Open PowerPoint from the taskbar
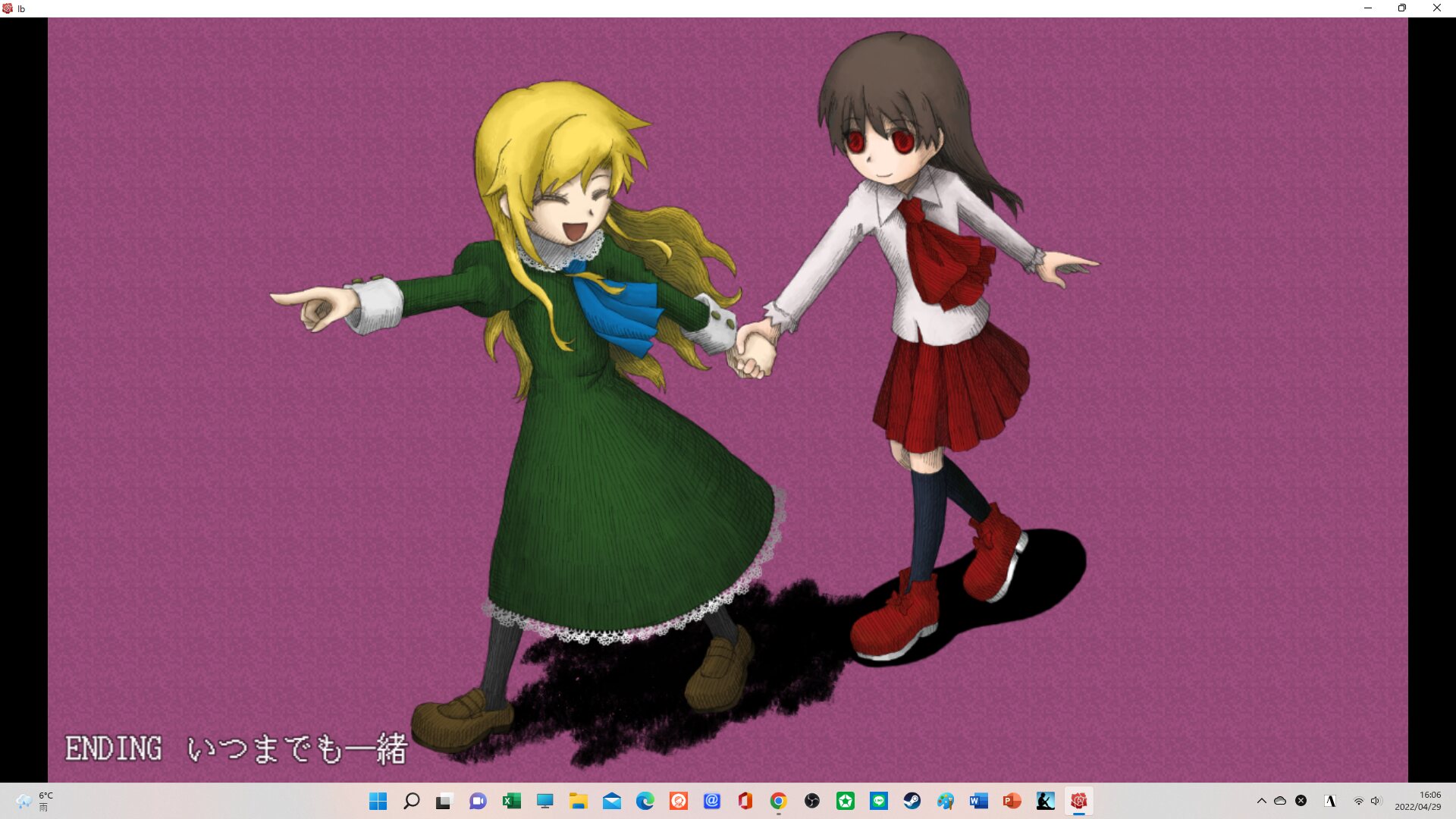1456x819 pixels. (x=1012, y=801)
